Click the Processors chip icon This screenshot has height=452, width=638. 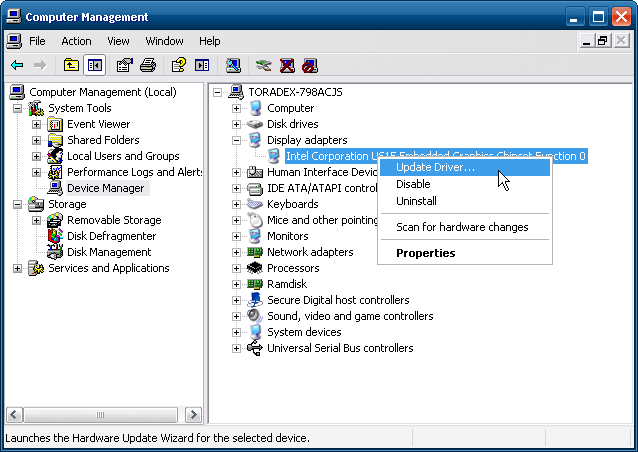(x=255, y=268)
